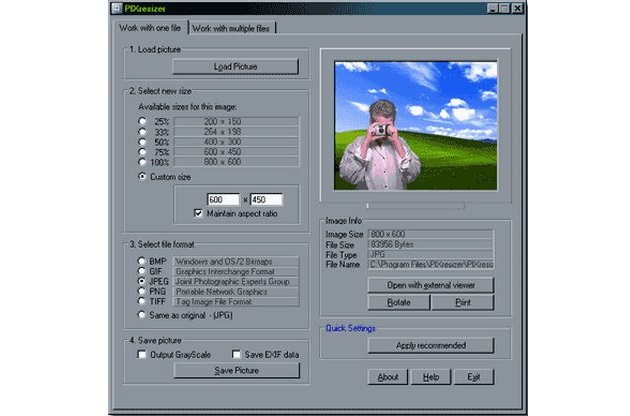Image resolution: width=630 pixels, height=416 pixels.
Task: Select GIF file format radio button
Action: (x=141, y=271)
